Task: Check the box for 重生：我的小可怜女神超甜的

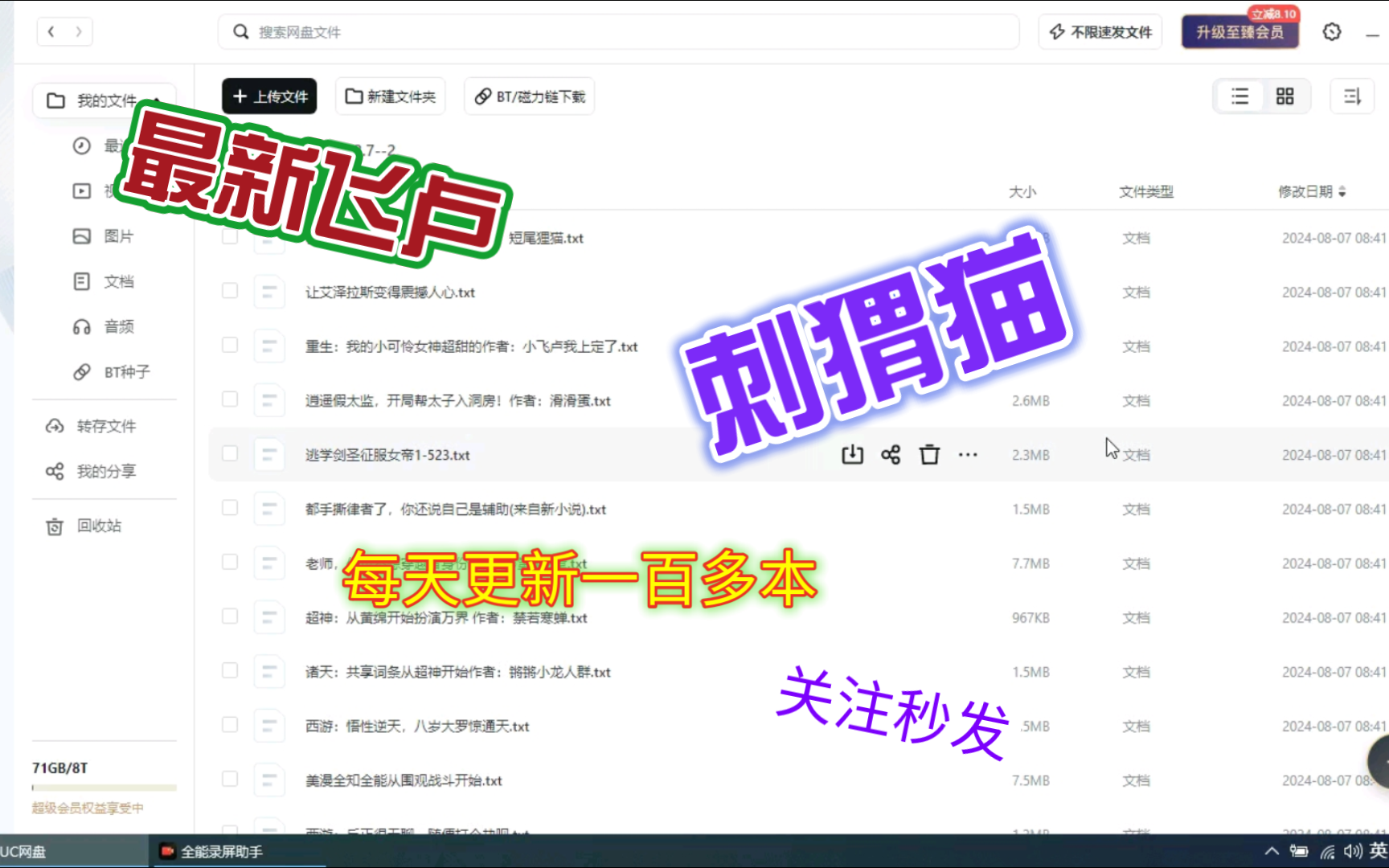Action: pos(230,345)
